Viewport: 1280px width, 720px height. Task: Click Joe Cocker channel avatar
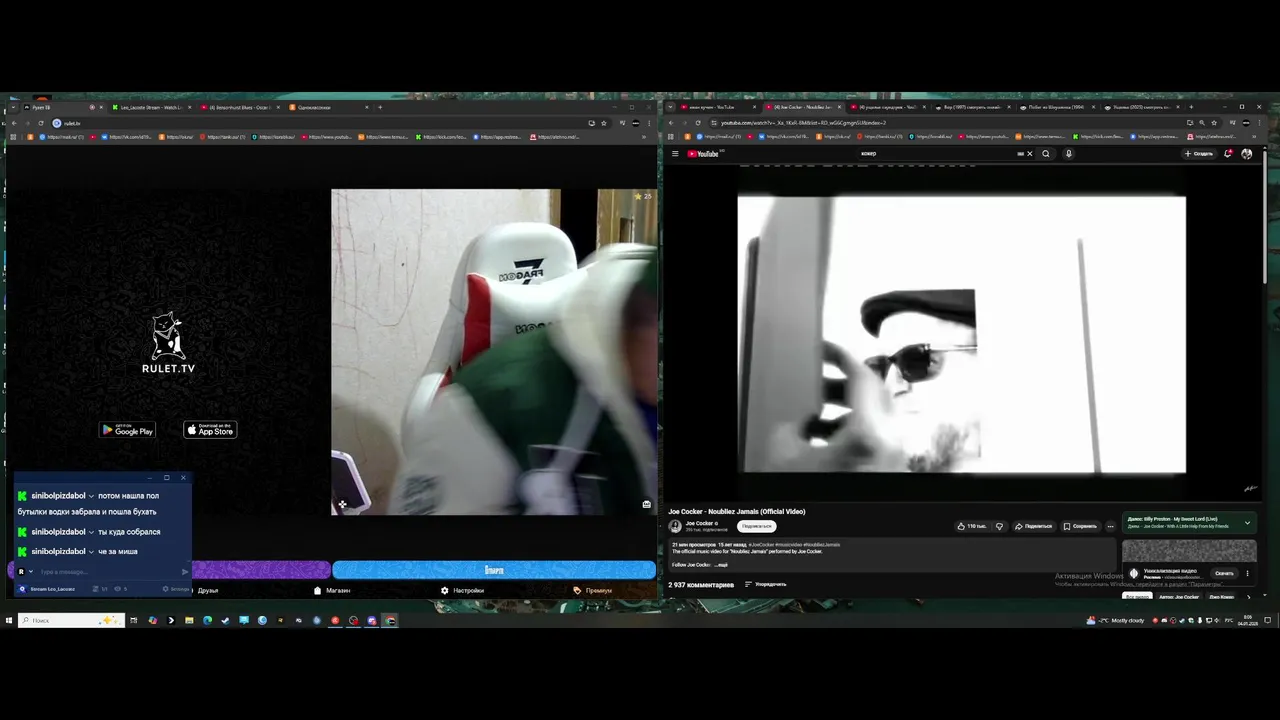click(675, 526)
